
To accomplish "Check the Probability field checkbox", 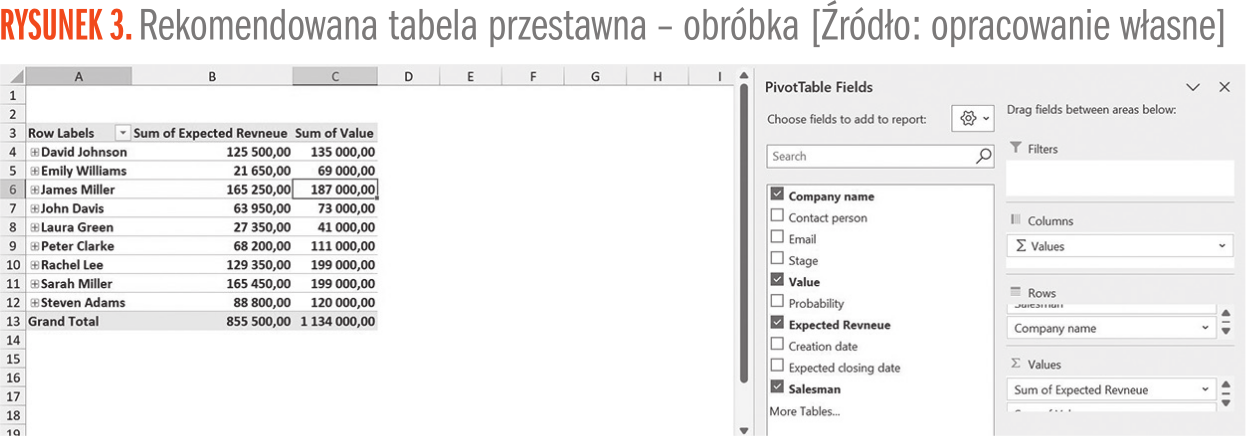I will coord(777,303).
